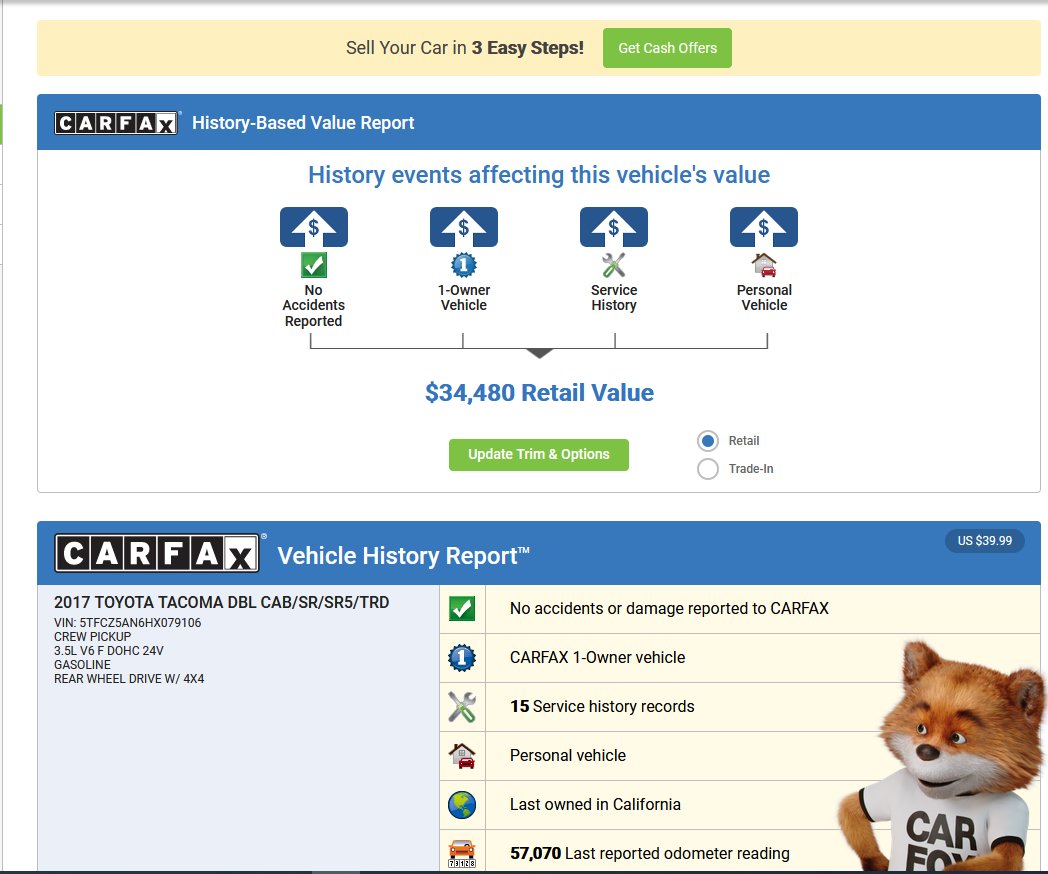
Task: Click the 2017 TOYOTA TACOMA DBL CAB/SR/SR5/TRD title
Action: pos(221,603)
